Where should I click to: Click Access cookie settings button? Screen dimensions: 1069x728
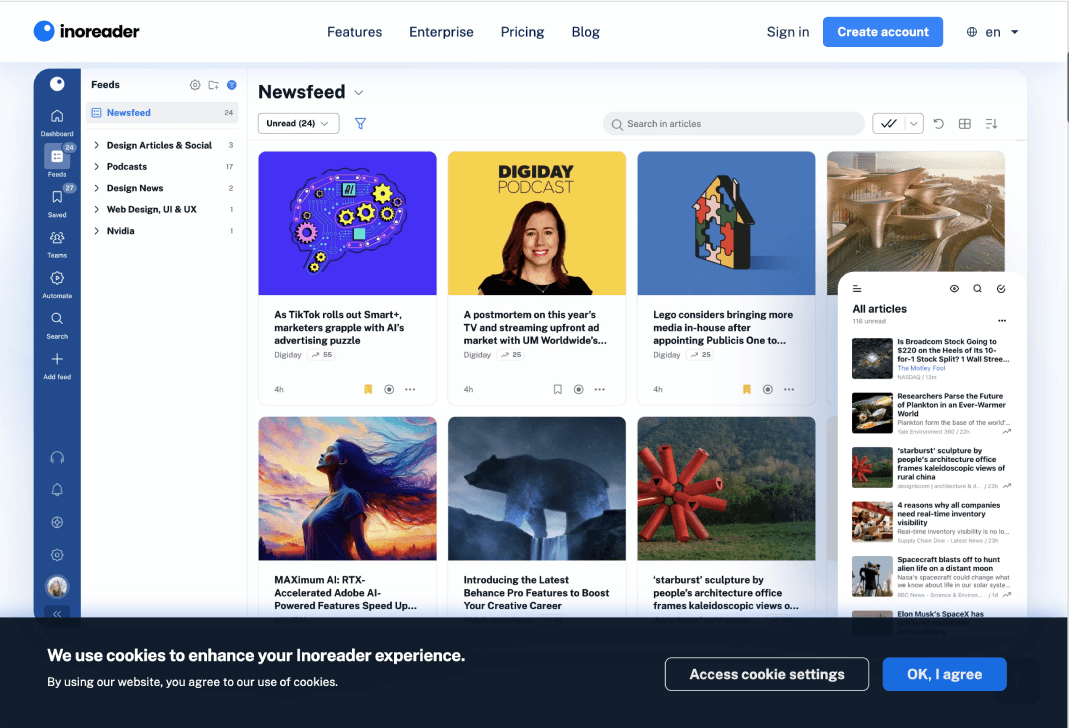[767, 674]
